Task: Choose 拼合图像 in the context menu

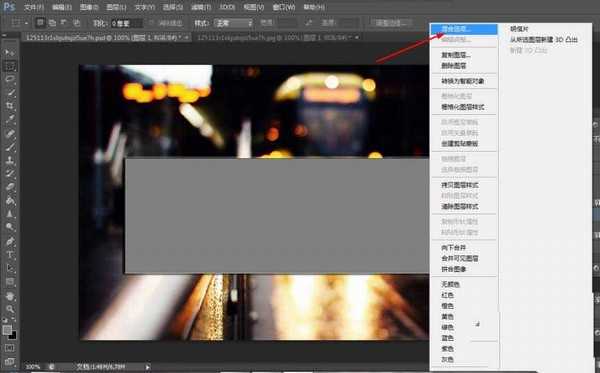Action: [x=464, y=269]
